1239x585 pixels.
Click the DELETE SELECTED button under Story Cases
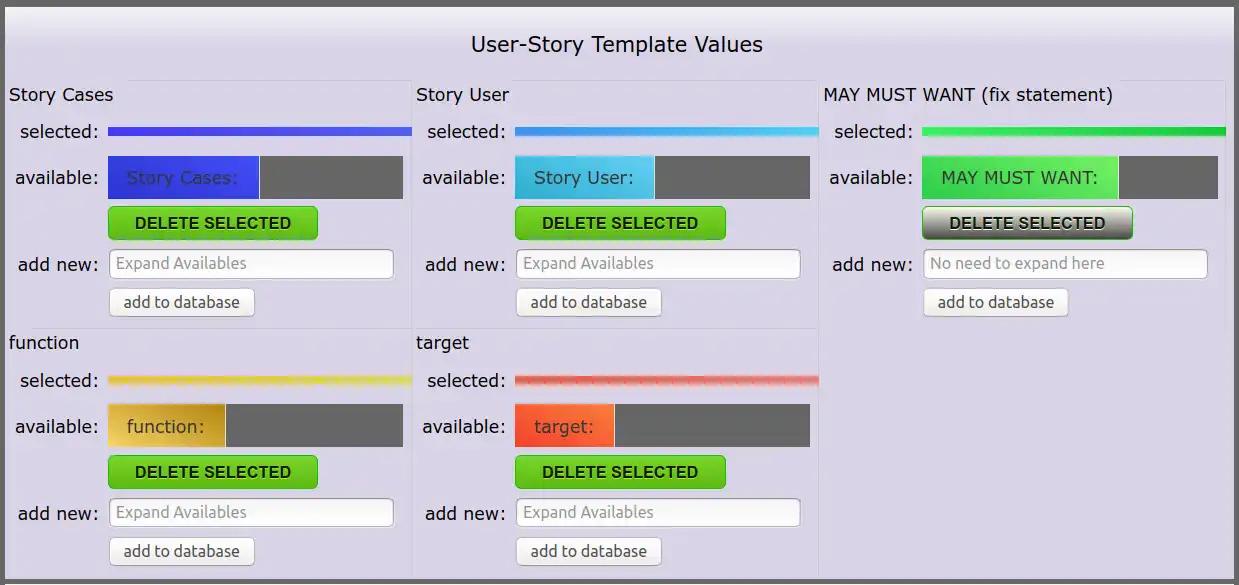(x=212, y=223)
